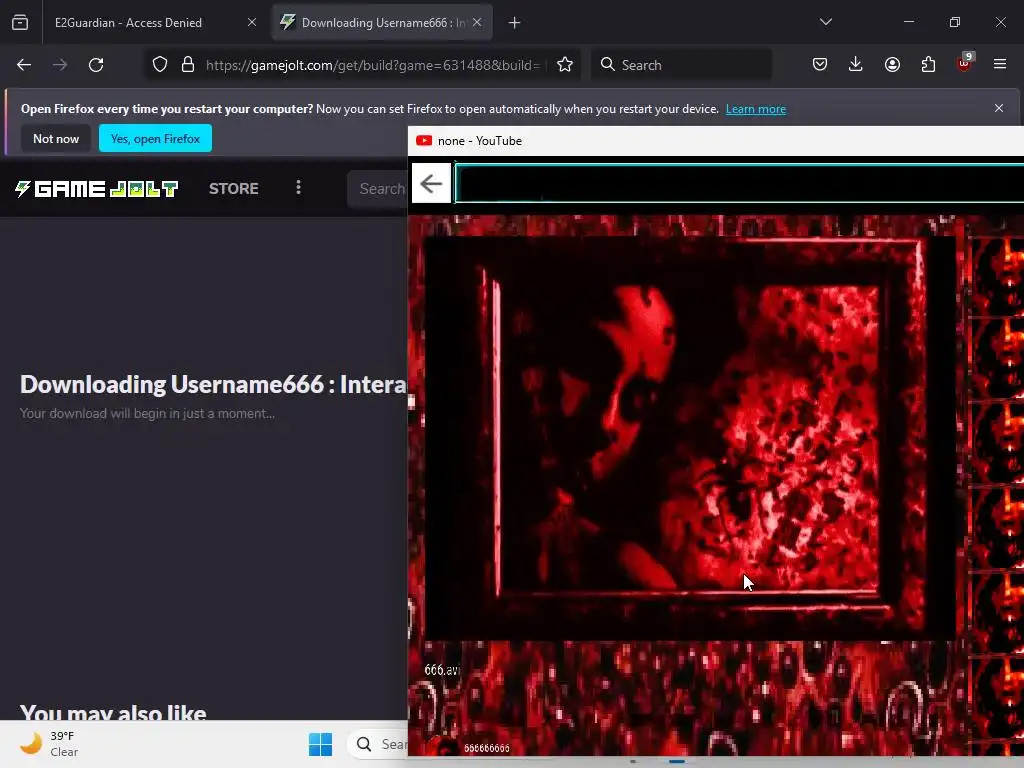Viewport: 1024px width, 768px height.
Task: Close the E2Guardian tab
Action: coord(252,22)
